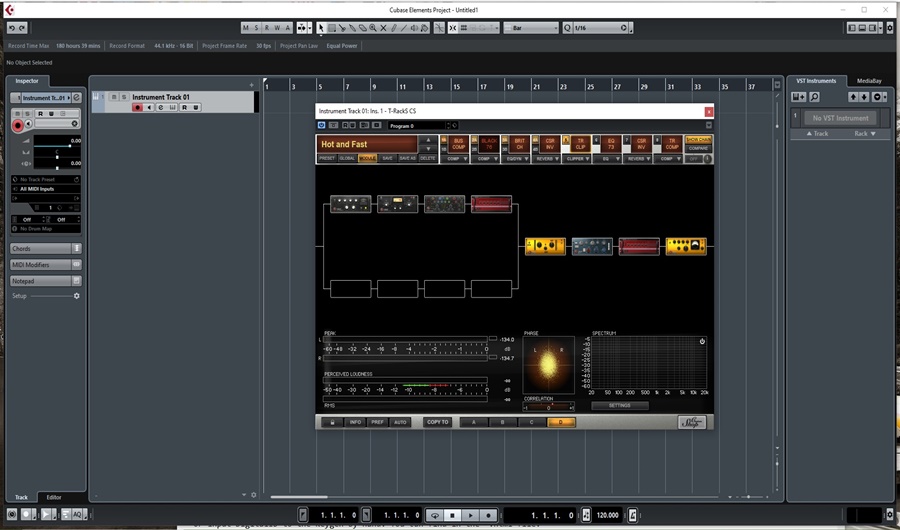Screen dimensions: 900x530
Task: Select the Range Selection tool
Action: [x=332, y=28]
